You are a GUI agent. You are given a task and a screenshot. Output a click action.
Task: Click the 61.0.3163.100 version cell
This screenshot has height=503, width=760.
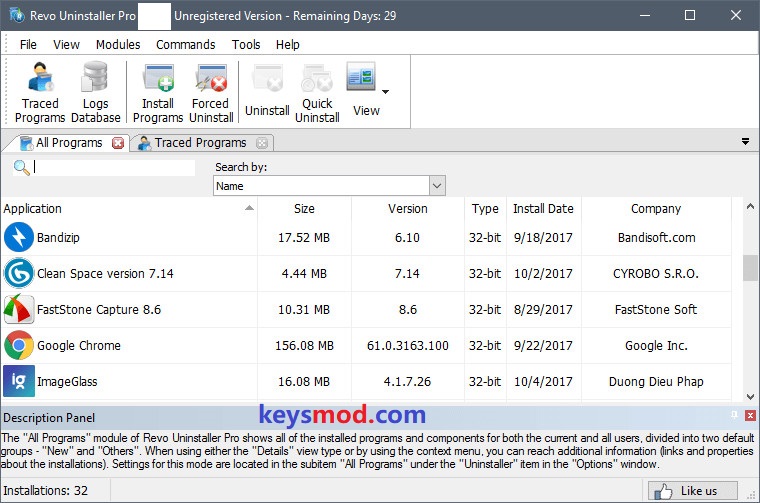coord(408,346)
